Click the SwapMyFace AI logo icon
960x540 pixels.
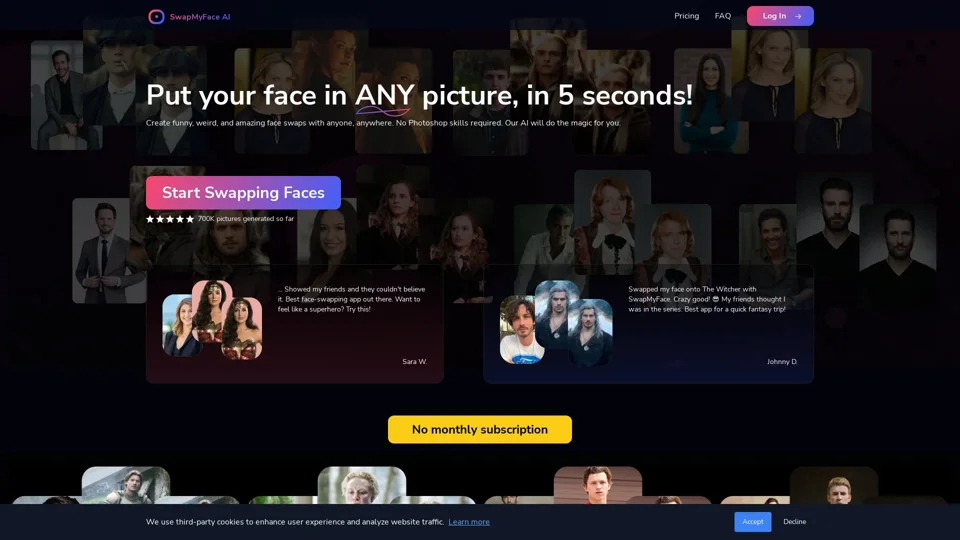pyautogui.click(x=156, y=17)
